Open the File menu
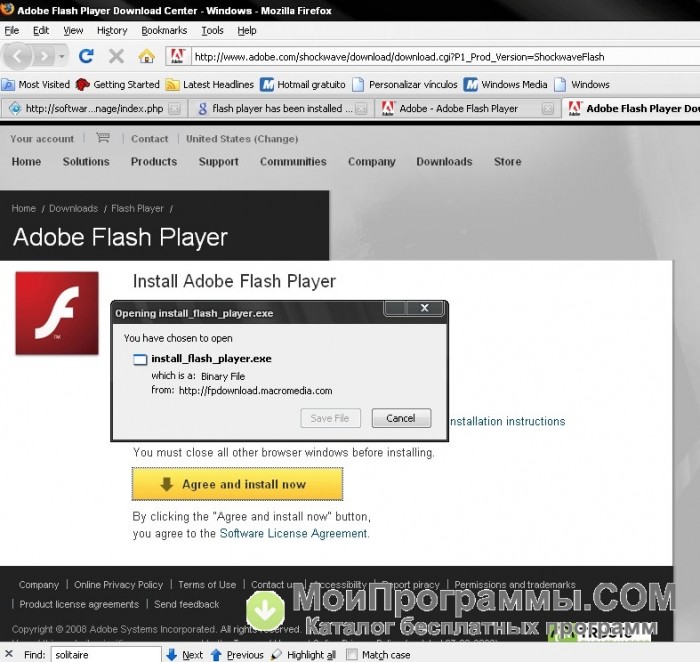Image resolution: width=700 pixels, height=662 pixels. pyautogui.click(x=12, y=30)
